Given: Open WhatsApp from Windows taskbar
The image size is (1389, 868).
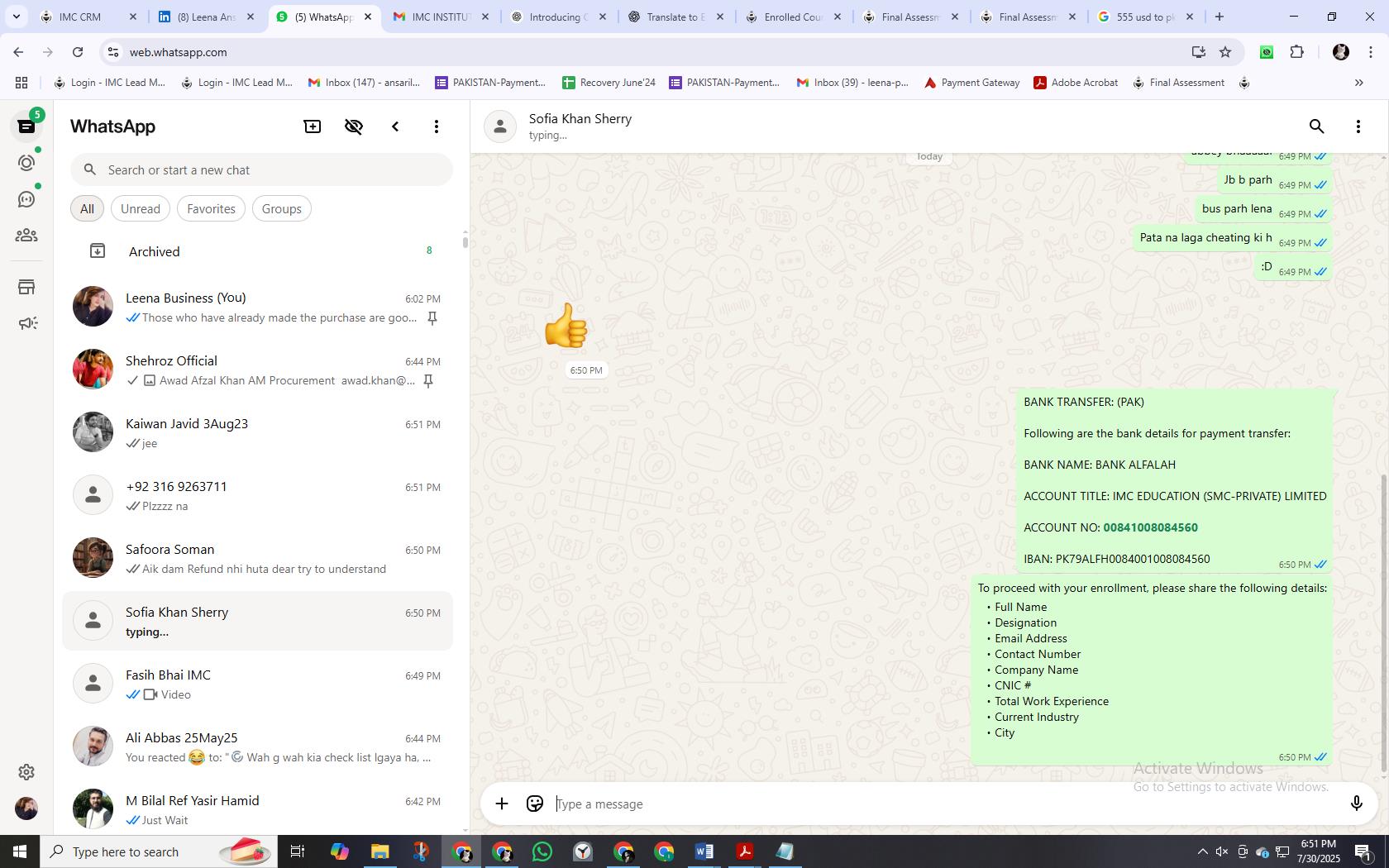Looking at the screenshot, I should click(x=542, y=851).
